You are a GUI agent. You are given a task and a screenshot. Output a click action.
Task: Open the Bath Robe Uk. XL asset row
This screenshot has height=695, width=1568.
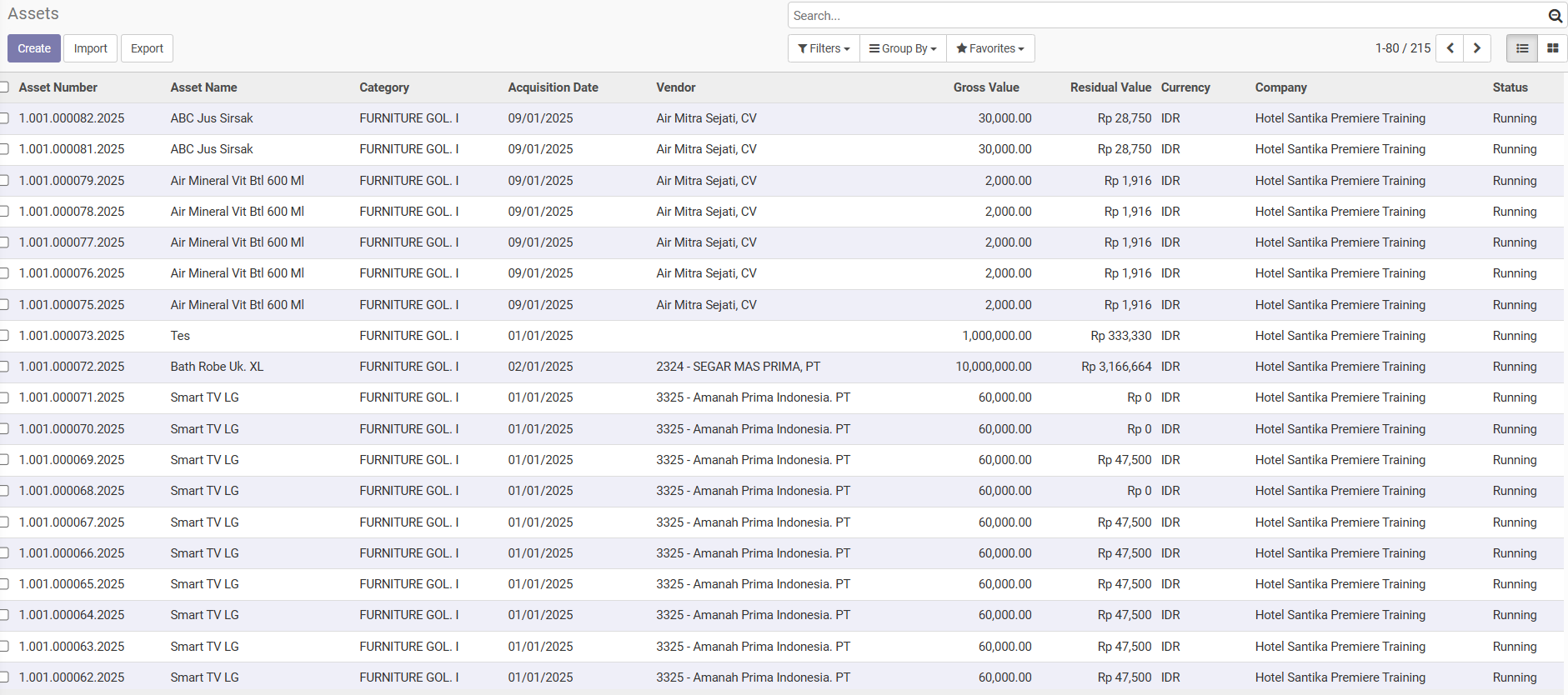pos(217,367)
